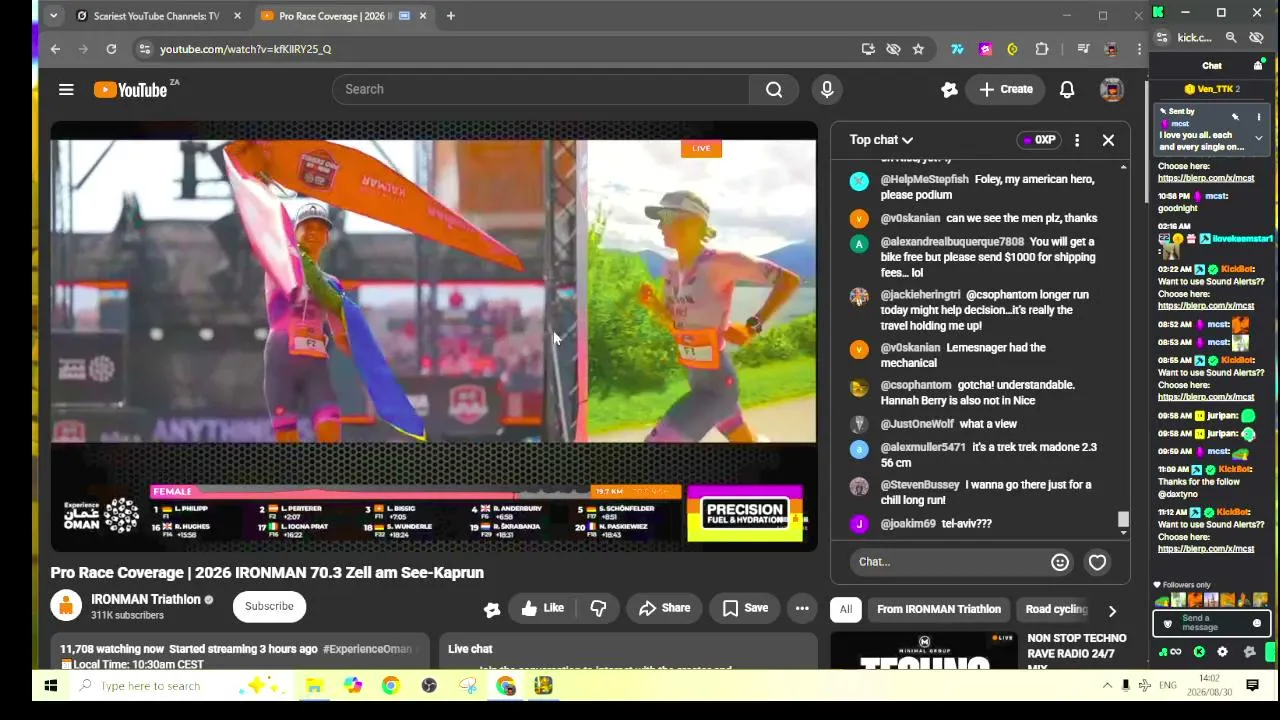Open a new browser tab

coord(451,16)
